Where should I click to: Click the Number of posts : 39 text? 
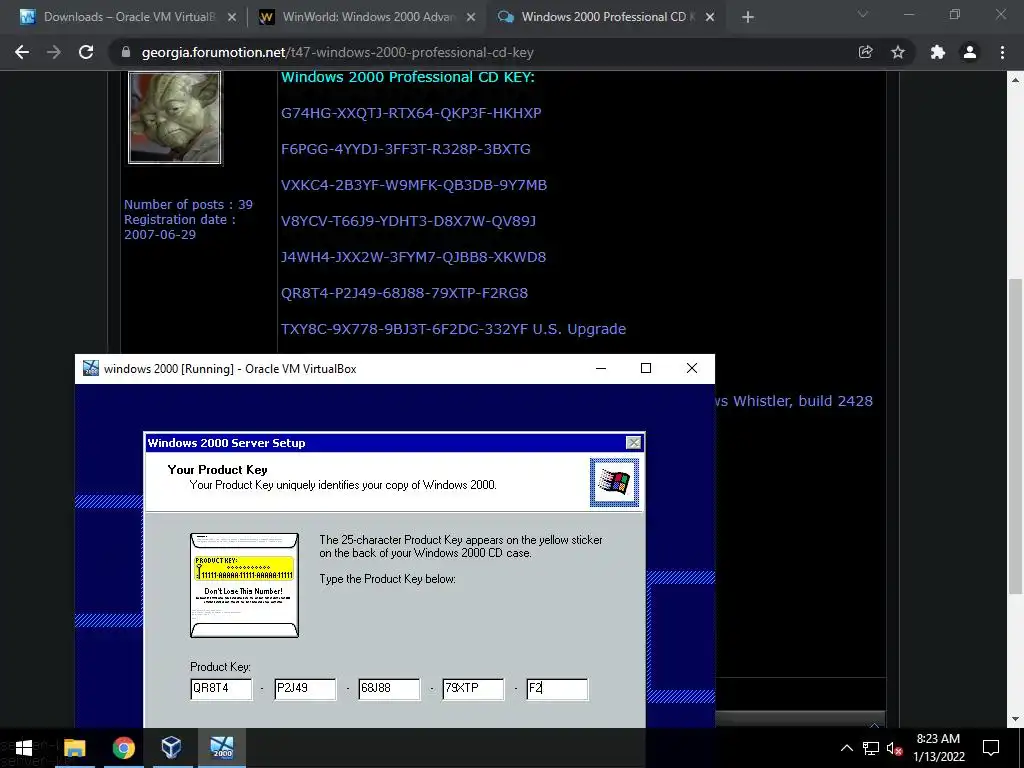pyautogui.click(x=188, y=204)
